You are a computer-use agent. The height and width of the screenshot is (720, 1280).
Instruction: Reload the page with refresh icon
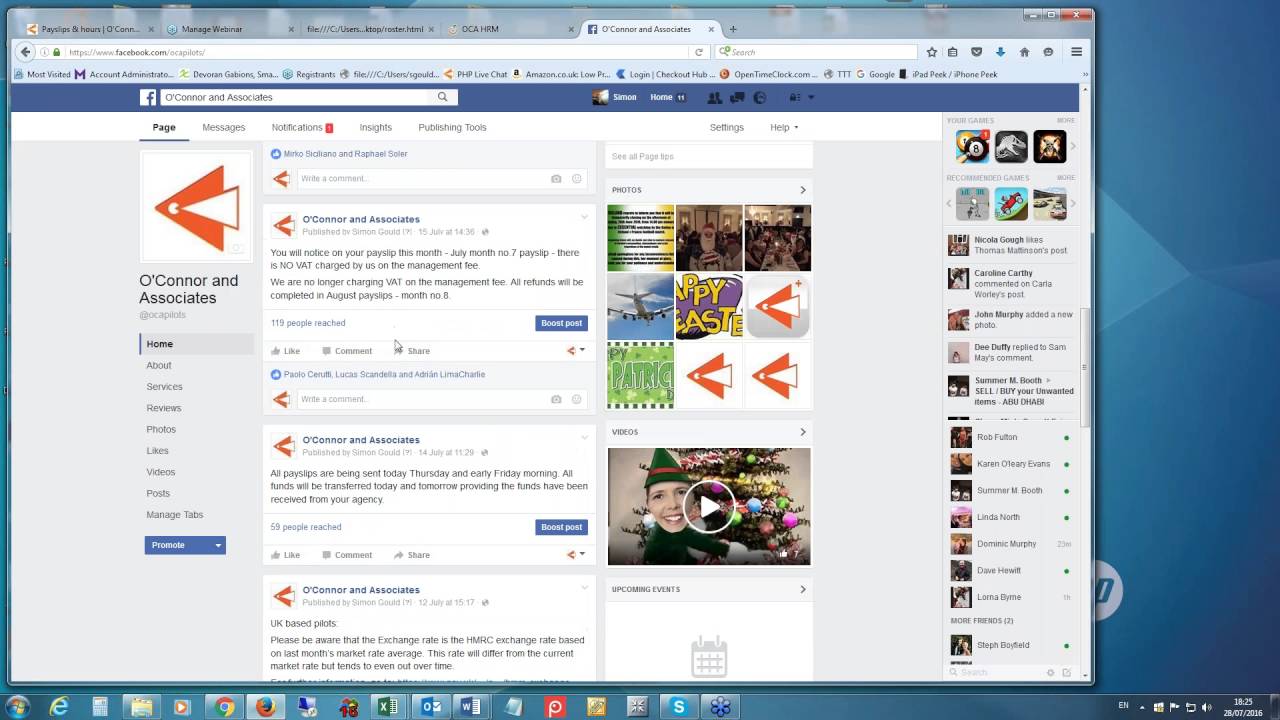(x=699, y=52)
